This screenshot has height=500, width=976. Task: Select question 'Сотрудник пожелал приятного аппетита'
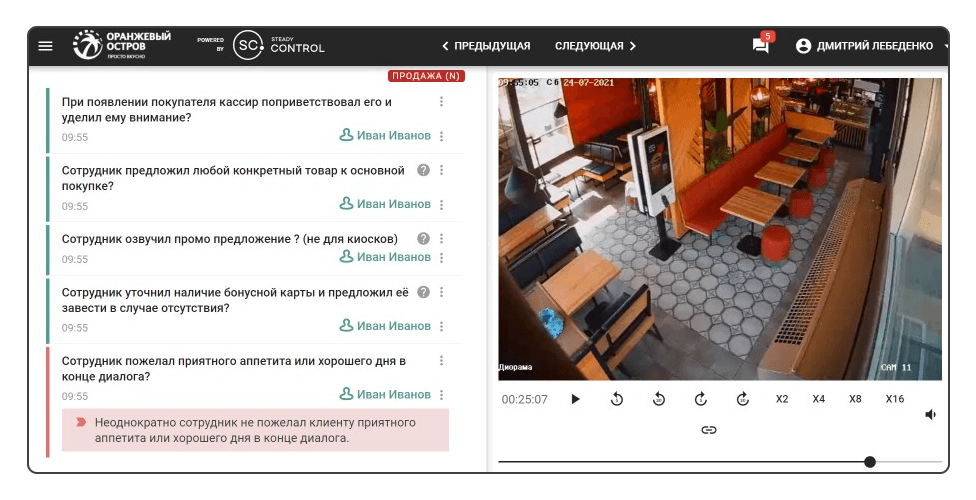[x=233, y=369]
